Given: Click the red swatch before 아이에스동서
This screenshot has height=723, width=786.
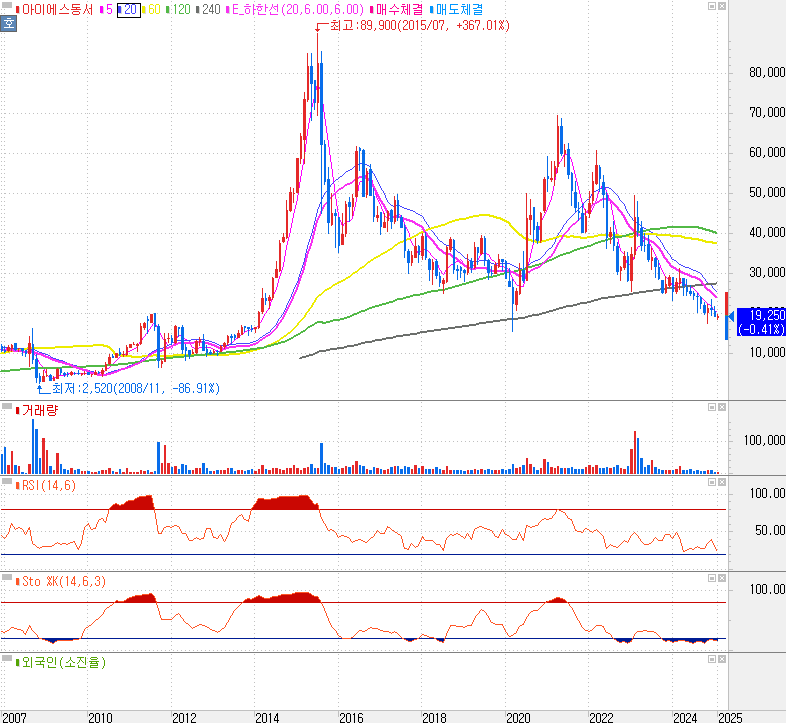Looking at the screenshot, I should 18,10.
